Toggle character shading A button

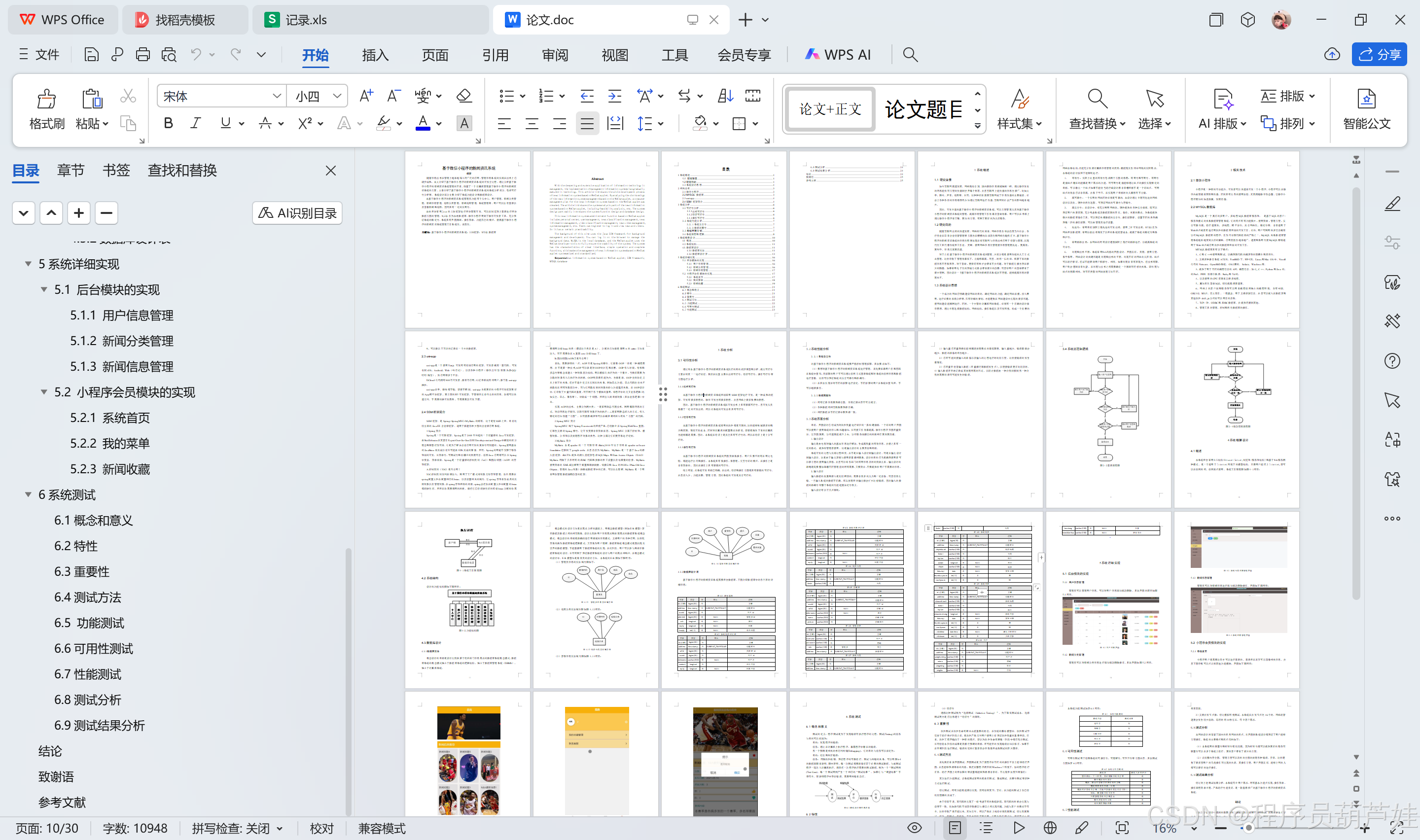464,123
